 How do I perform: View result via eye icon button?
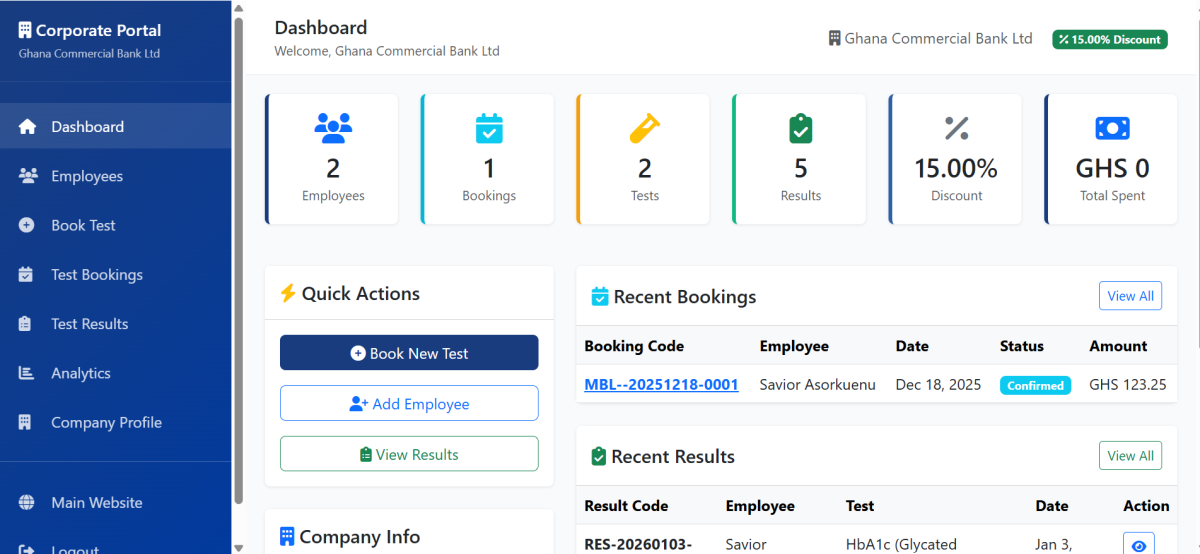click(x=1138, y=544)
